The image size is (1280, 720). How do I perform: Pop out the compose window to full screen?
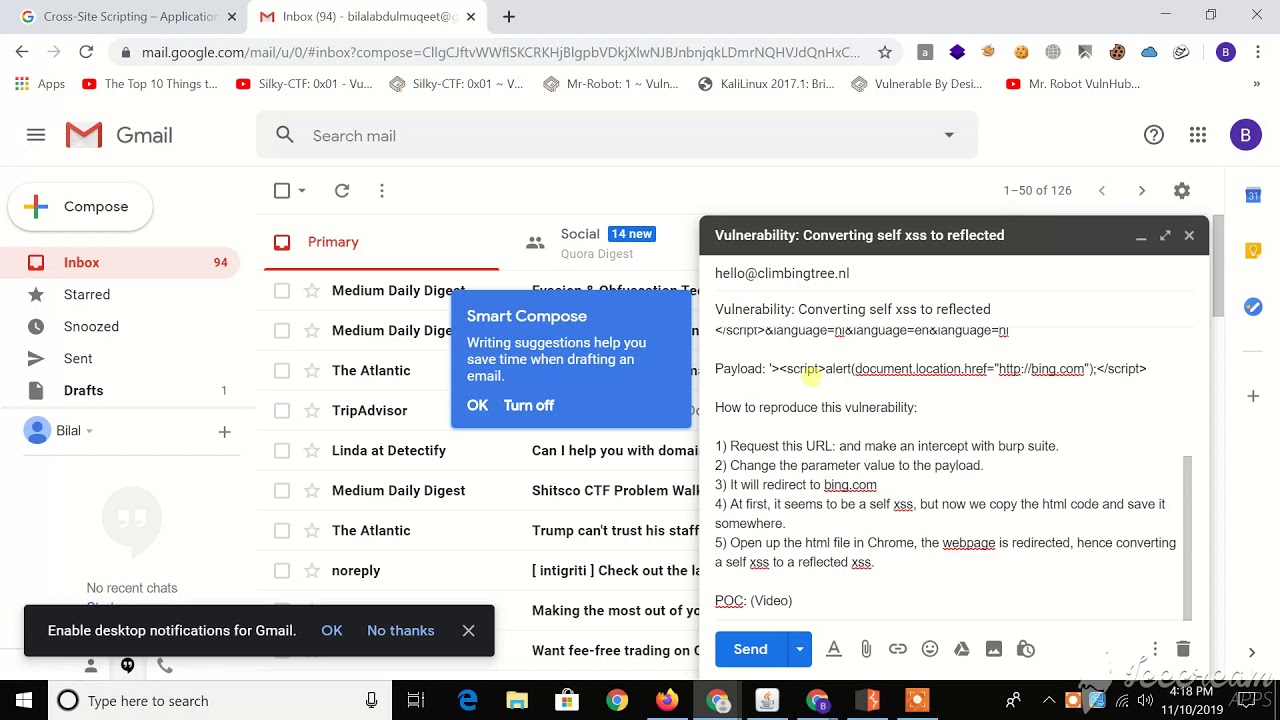pyautogui.click(x=1165, y=236)
